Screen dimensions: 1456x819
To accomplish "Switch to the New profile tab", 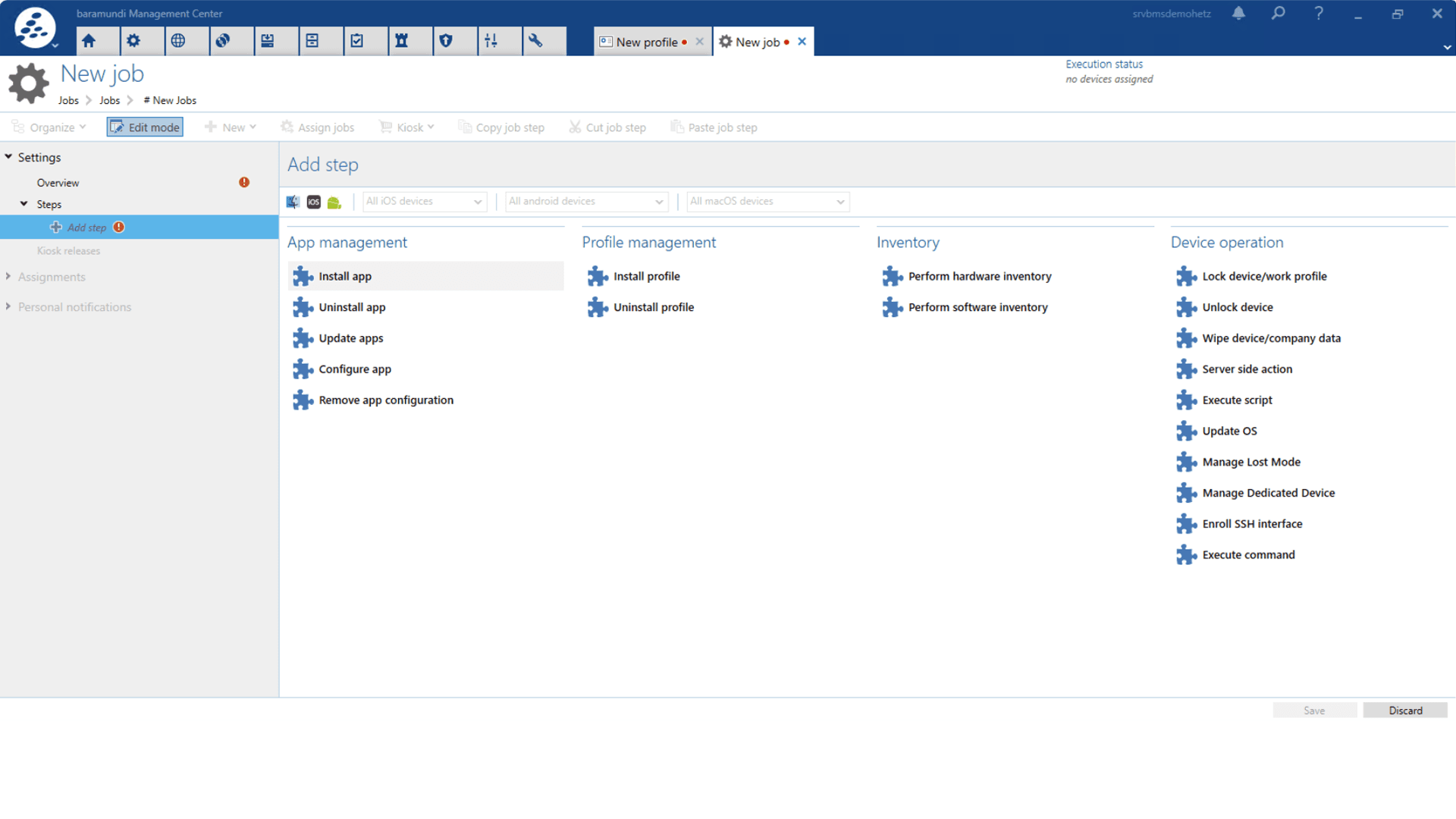I will (x=646, y=42).
